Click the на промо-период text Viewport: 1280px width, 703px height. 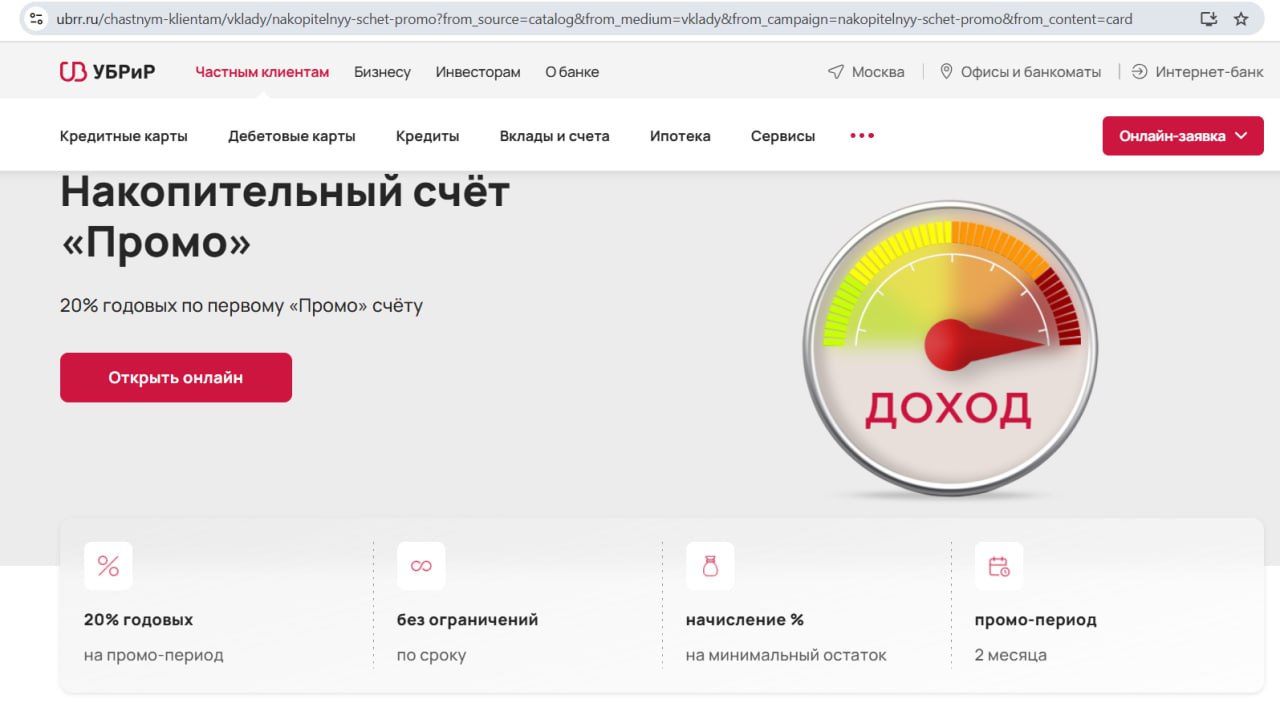(154, 656)
